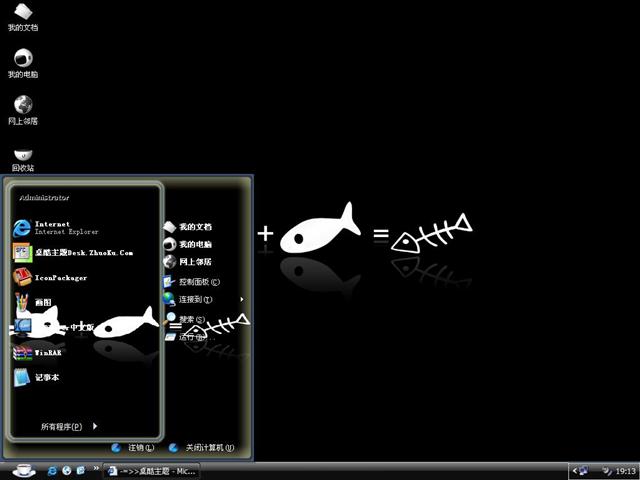Open 控制面板 in the Start menu
The height and width of the screenshot is (480, 640).
coord(198,281)
